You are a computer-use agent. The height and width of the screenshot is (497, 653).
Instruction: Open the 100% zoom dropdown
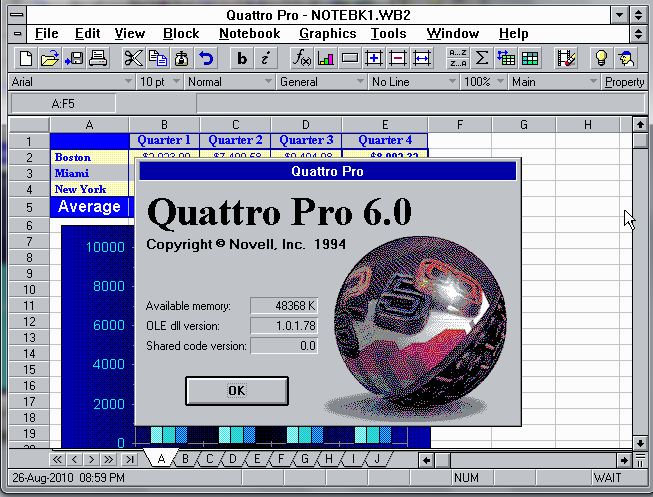pos(501,82)
